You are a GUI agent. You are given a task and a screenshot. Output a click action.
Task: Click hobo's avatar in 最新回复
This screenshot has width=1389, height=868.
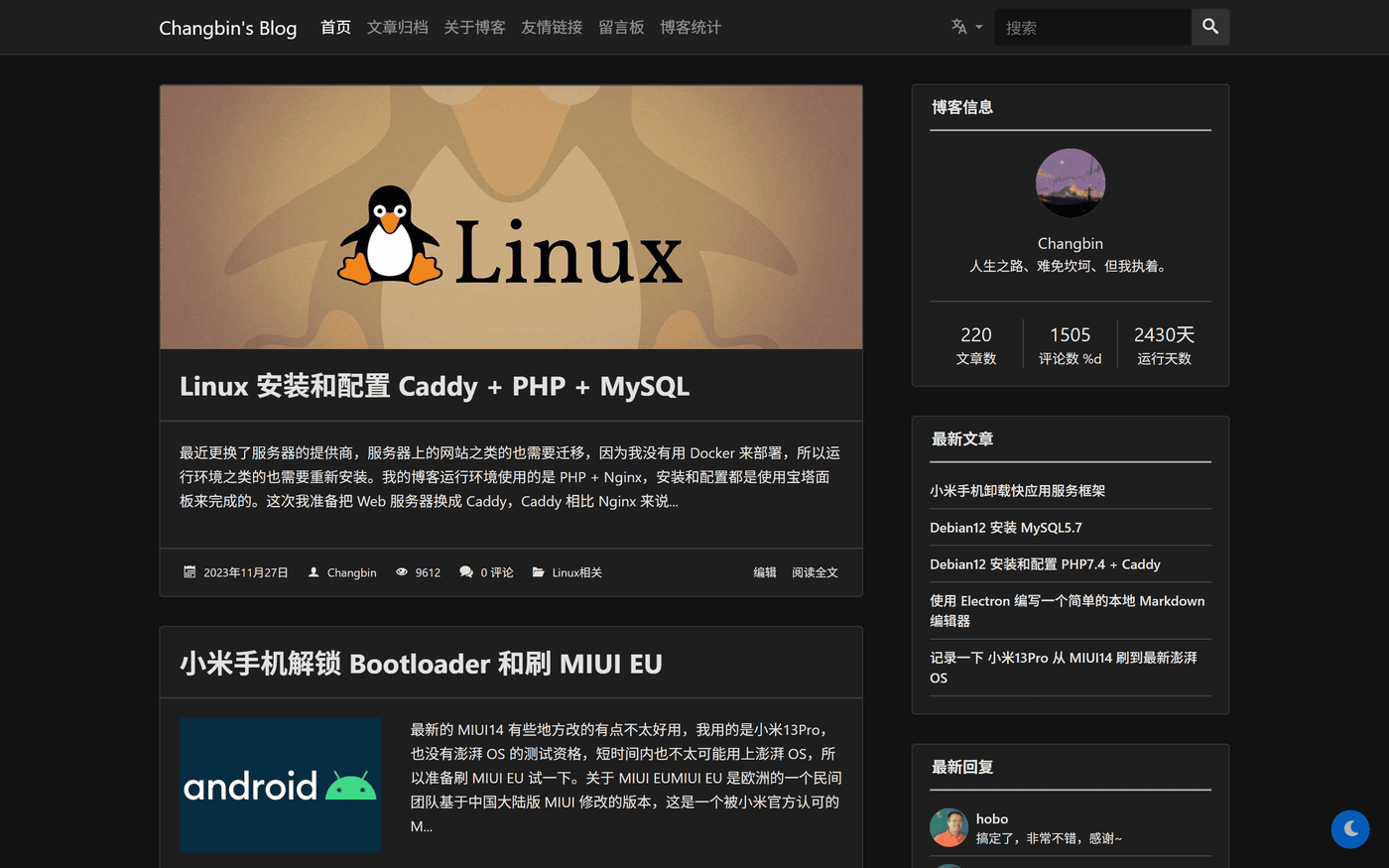(x=948, y=826)
